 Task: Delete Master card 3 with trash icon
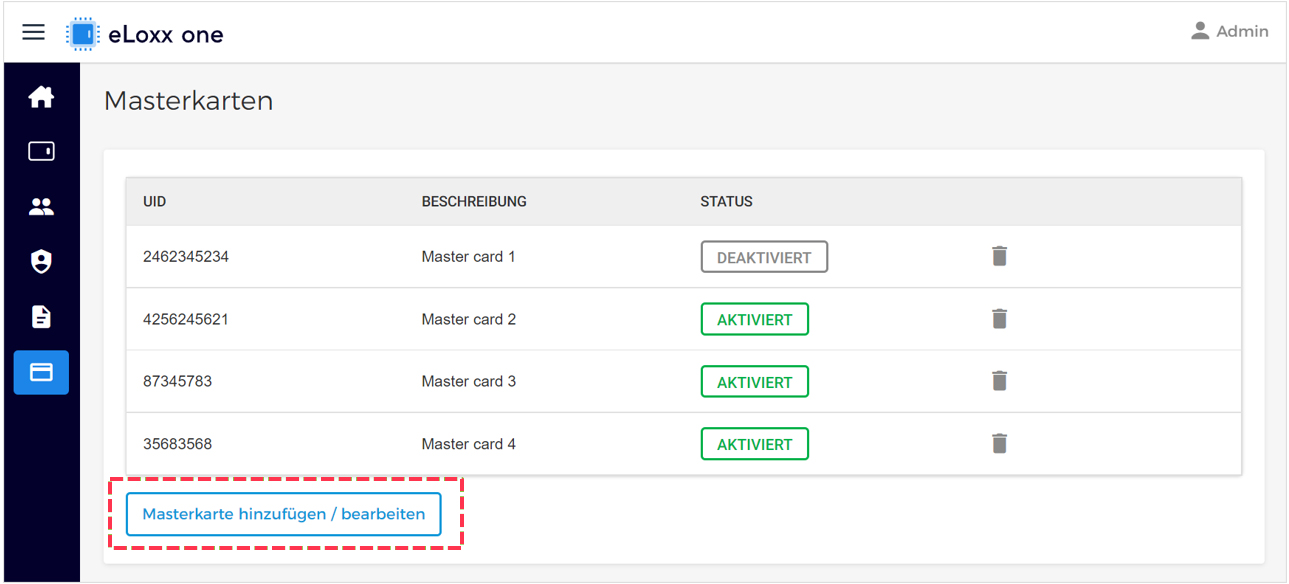(999, 381)
